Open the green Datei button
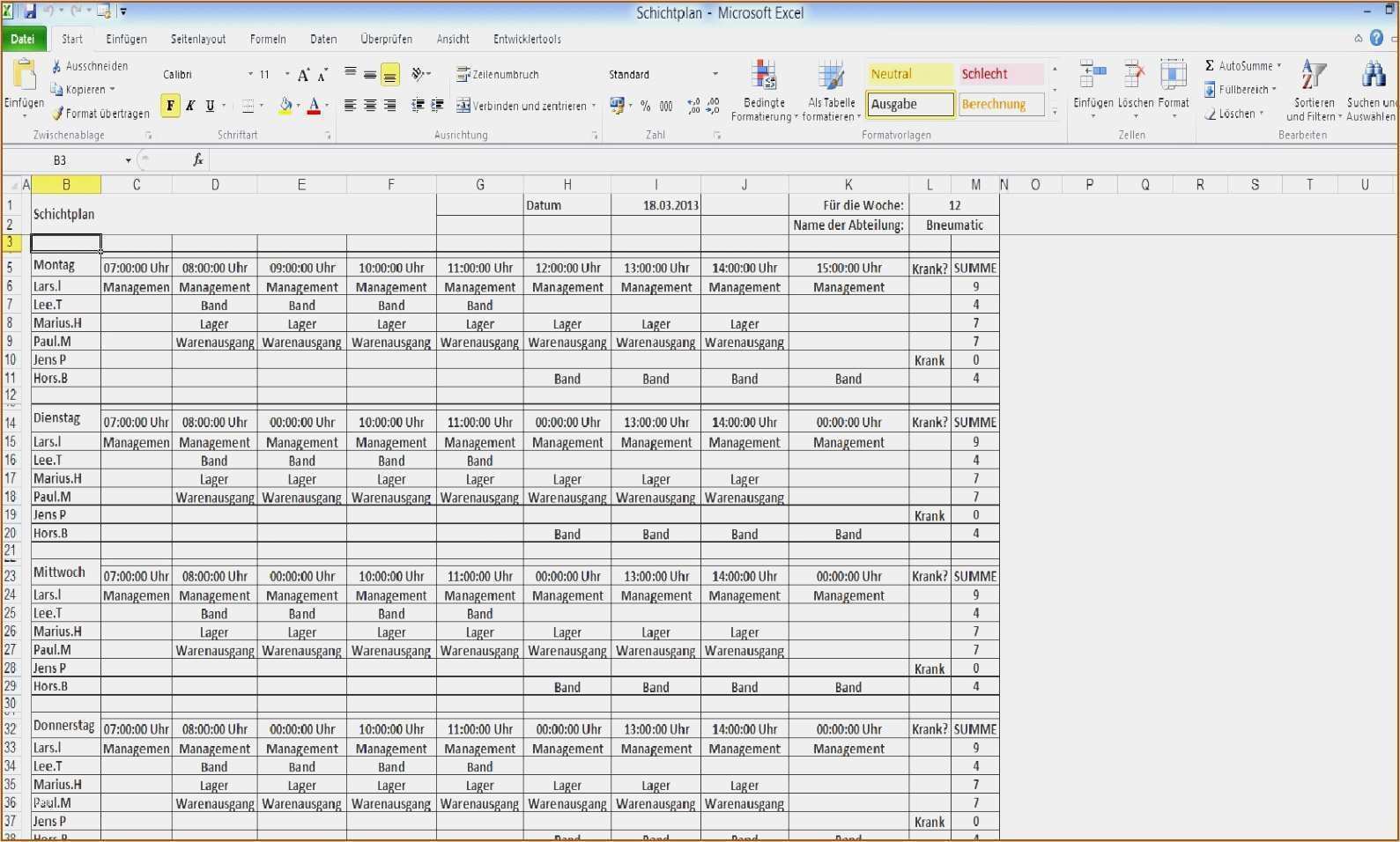This screenshot has height=842, width=1400. point(23,39)
